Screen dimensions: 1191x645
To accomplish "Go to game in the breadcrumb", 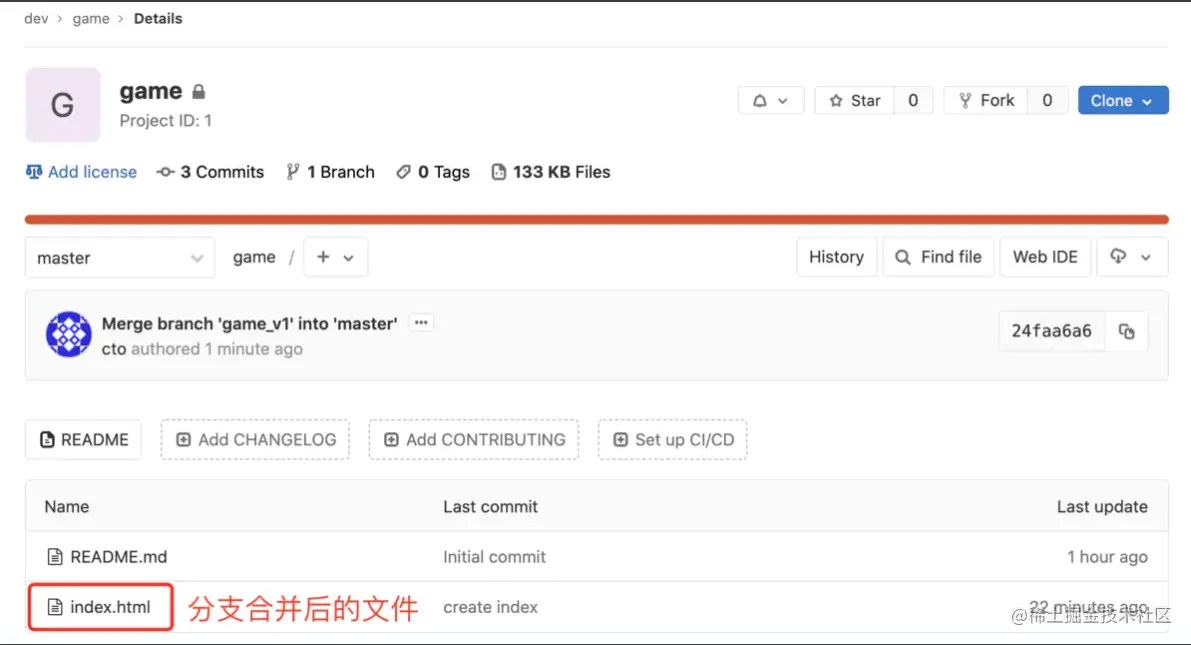I will click(x=91, y=18).
